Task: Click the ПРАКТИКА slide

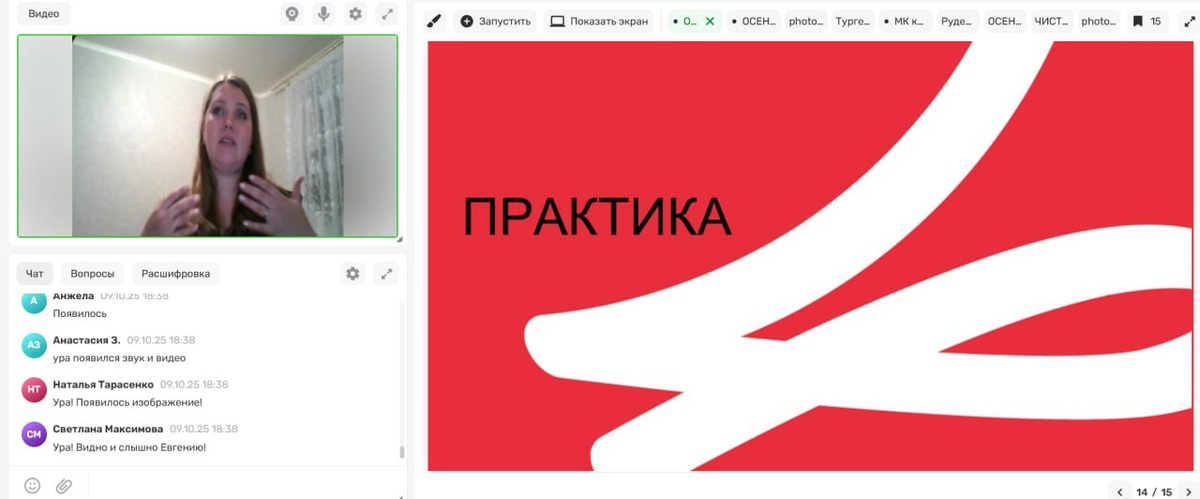Action: (811, 256)
